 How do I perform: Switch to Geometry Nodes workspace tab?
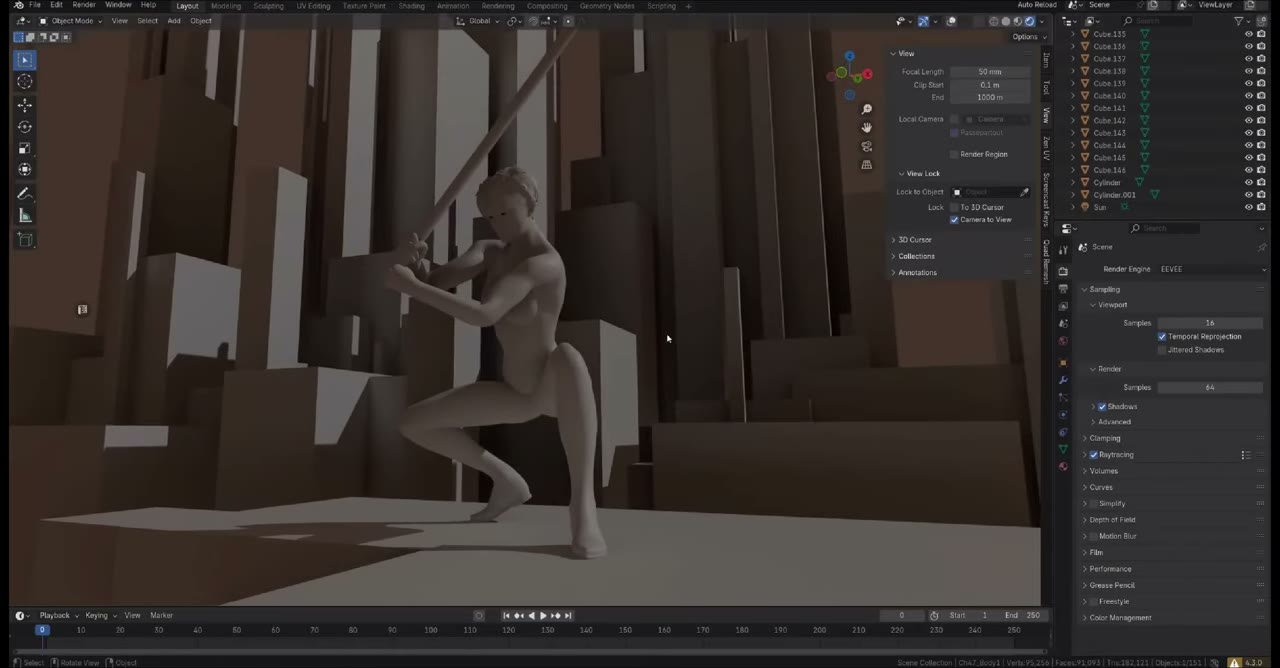click(607, 6)
